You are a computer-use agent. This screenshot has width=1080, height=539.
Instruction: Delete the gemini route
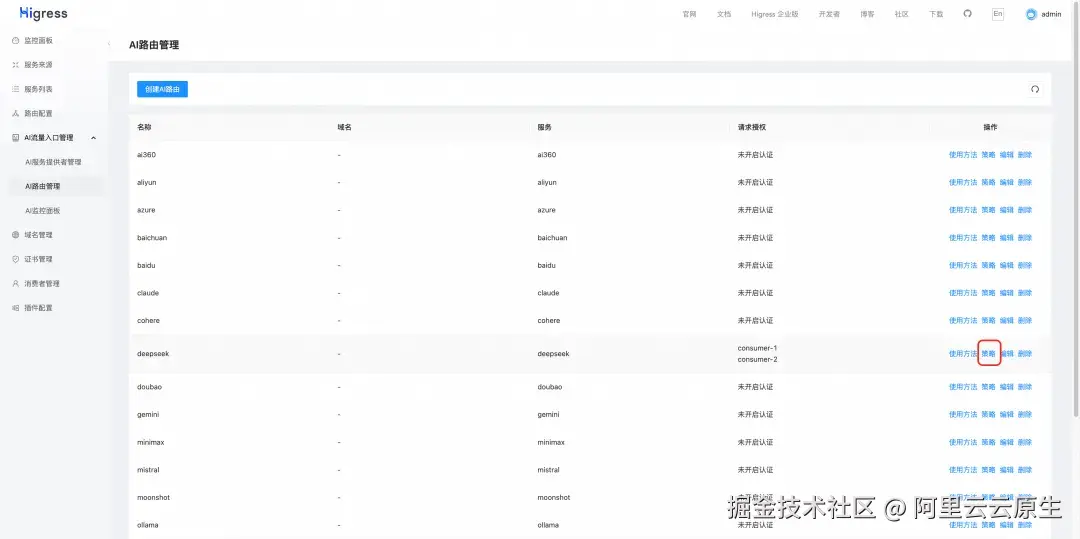tap(1025, 414)
